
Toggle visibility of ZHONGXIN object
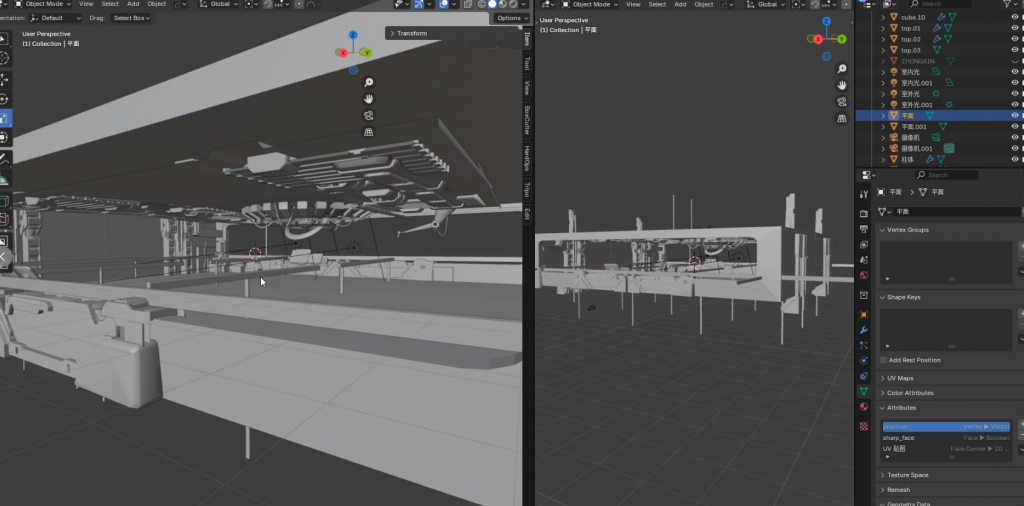pyautogui.click(x=1015, y=61)
